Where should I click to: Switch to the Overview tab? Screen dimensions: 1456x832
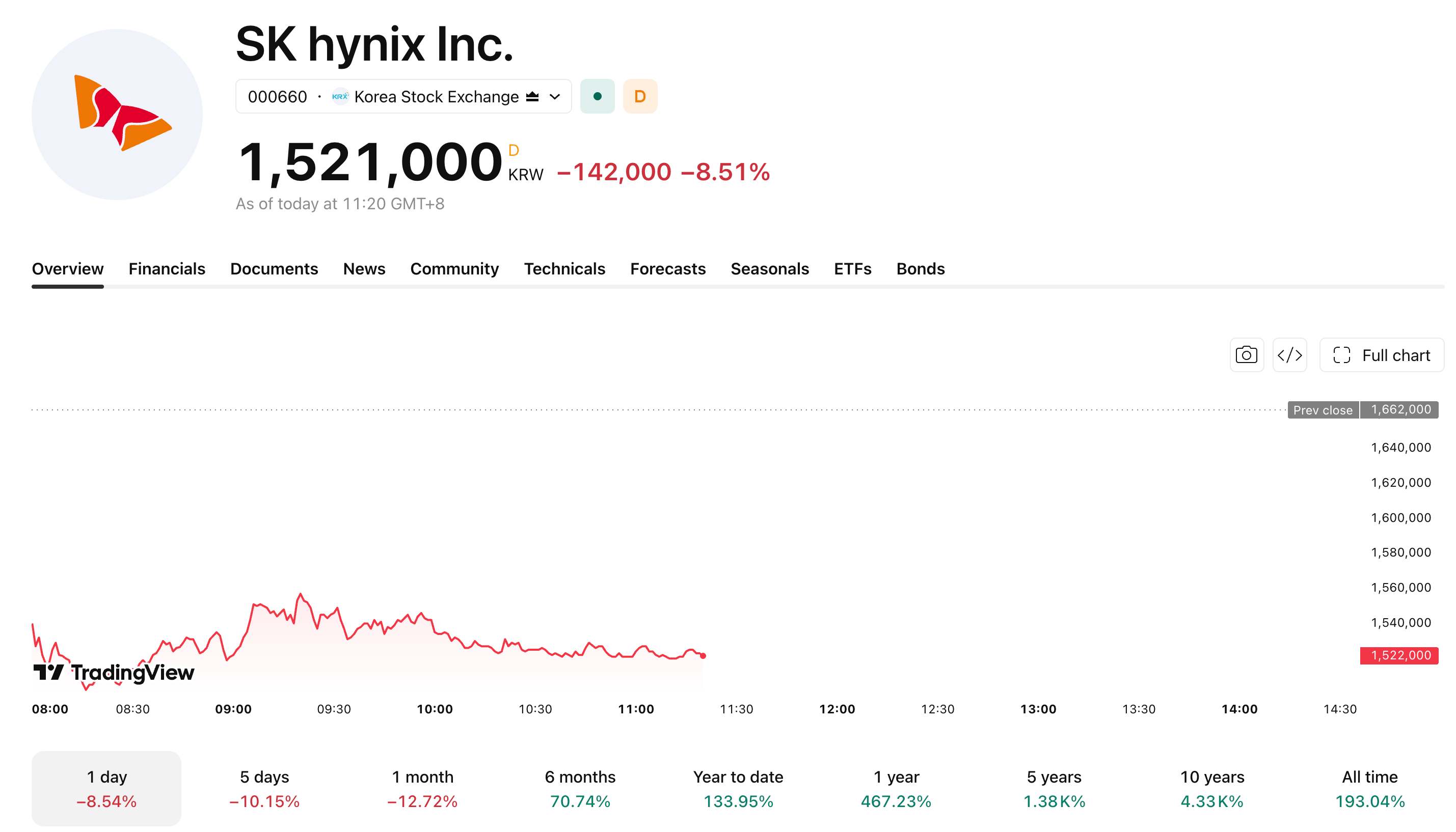[67, 268]
